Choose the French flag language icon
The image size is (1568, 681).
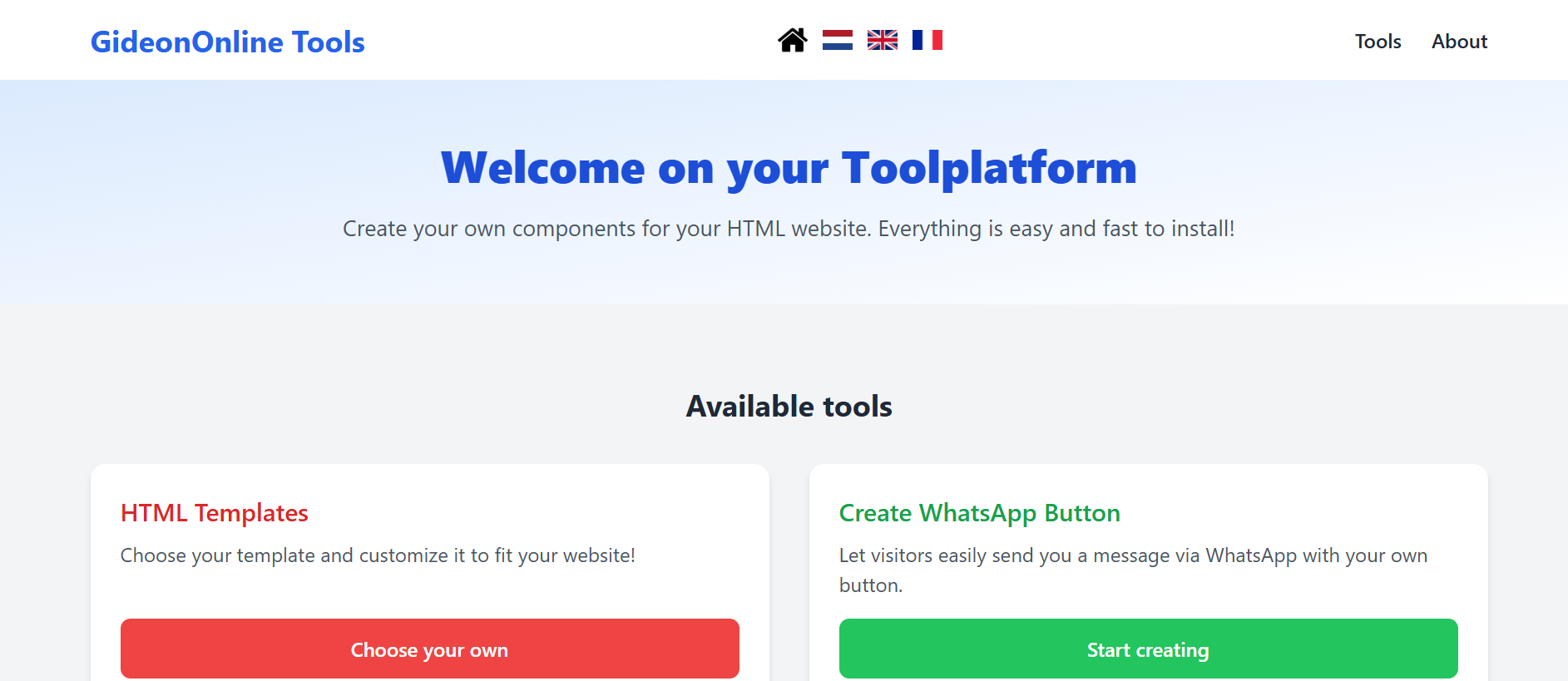927,40
